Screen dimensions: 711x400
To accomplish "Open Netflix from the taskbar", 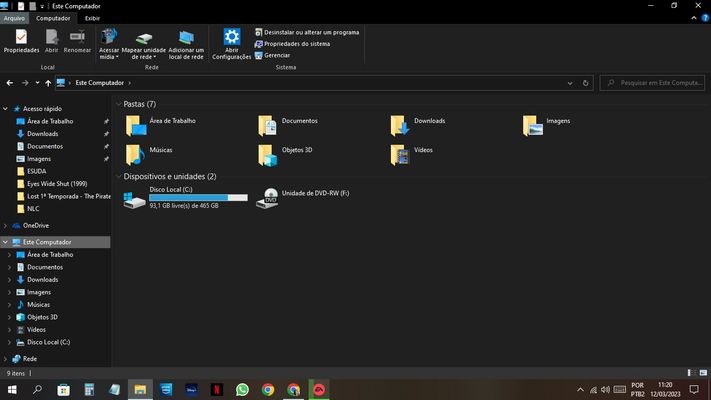I will [x=217, y=390].
